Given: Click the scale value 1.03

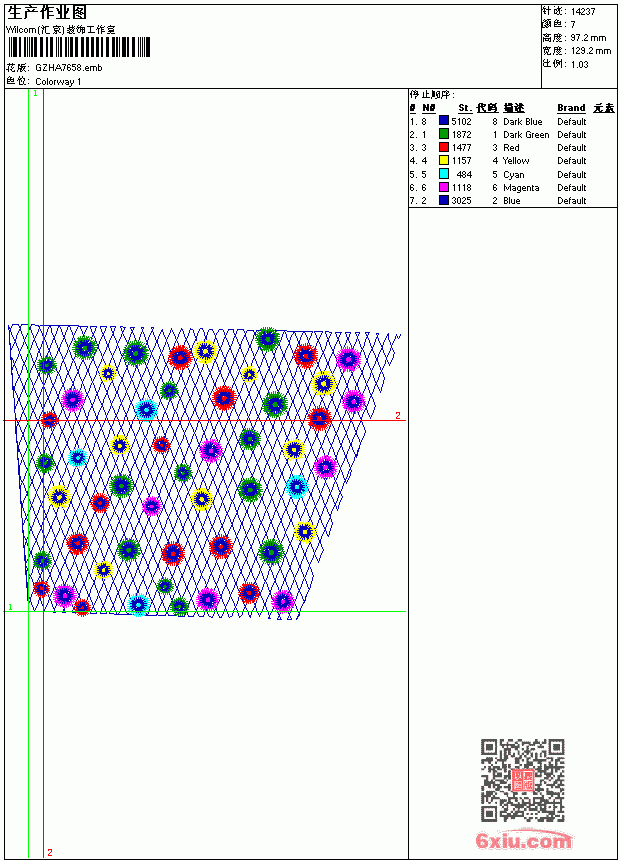Looking at the screenshot, I should point(579,64).
